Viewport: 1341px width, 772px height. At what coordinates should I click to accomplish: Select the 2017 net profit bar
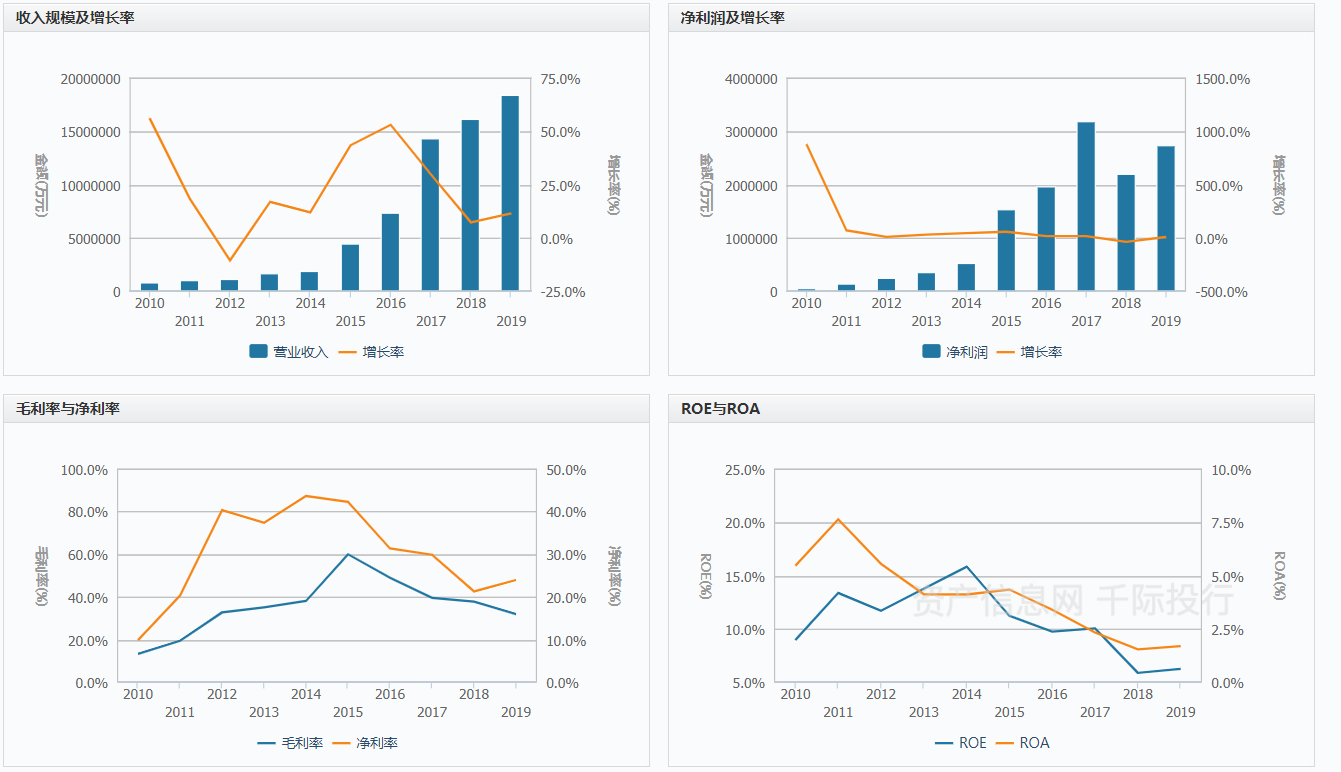pyautogui.click(x=1086, y=207)
